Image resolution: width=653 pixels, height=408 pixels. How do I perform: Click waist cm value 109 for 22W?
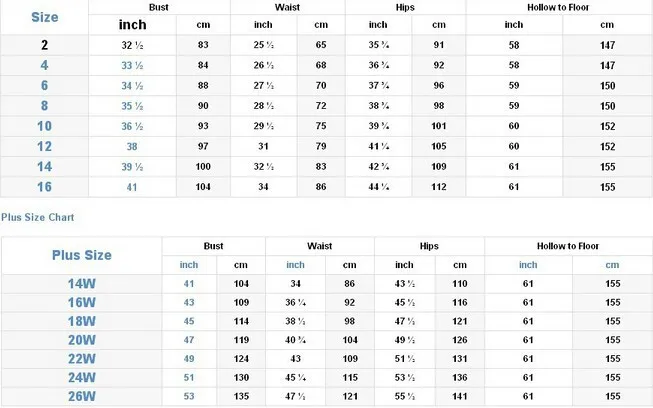point(350,359)
